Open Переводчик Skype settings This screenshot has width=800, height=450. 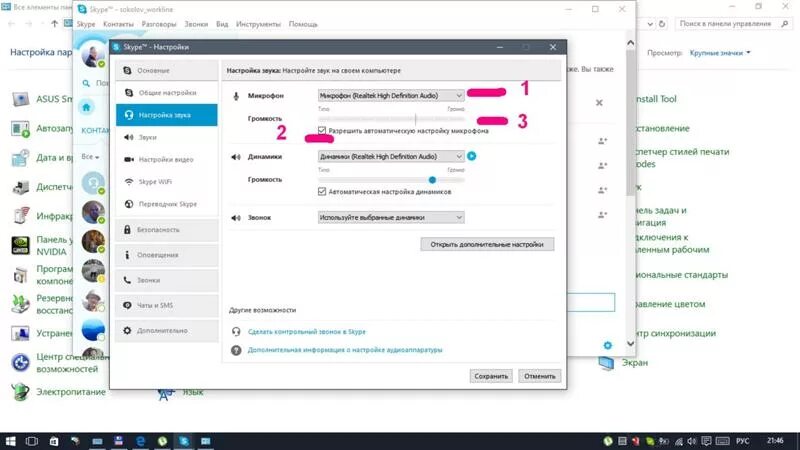coord(166,204)
